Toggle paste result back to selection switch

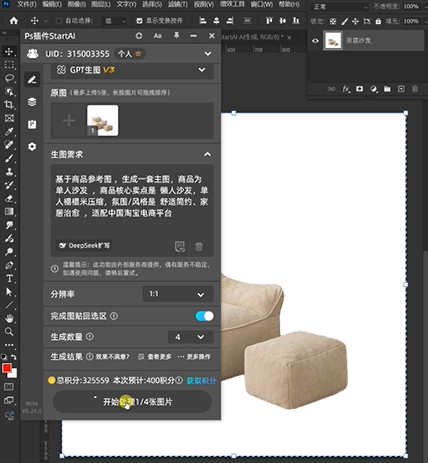click(x=204, y=316)
